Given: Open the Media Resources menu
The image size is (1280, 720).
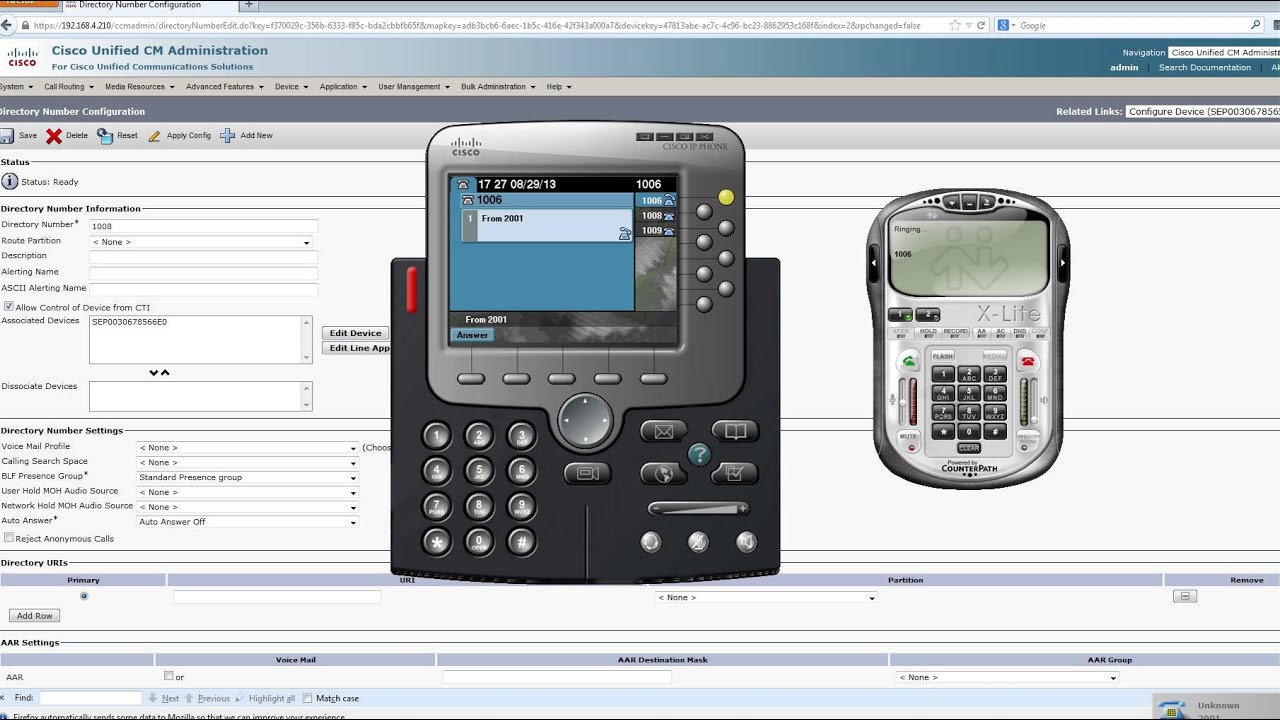Looking at the screenshot, I should click(139, 87).
